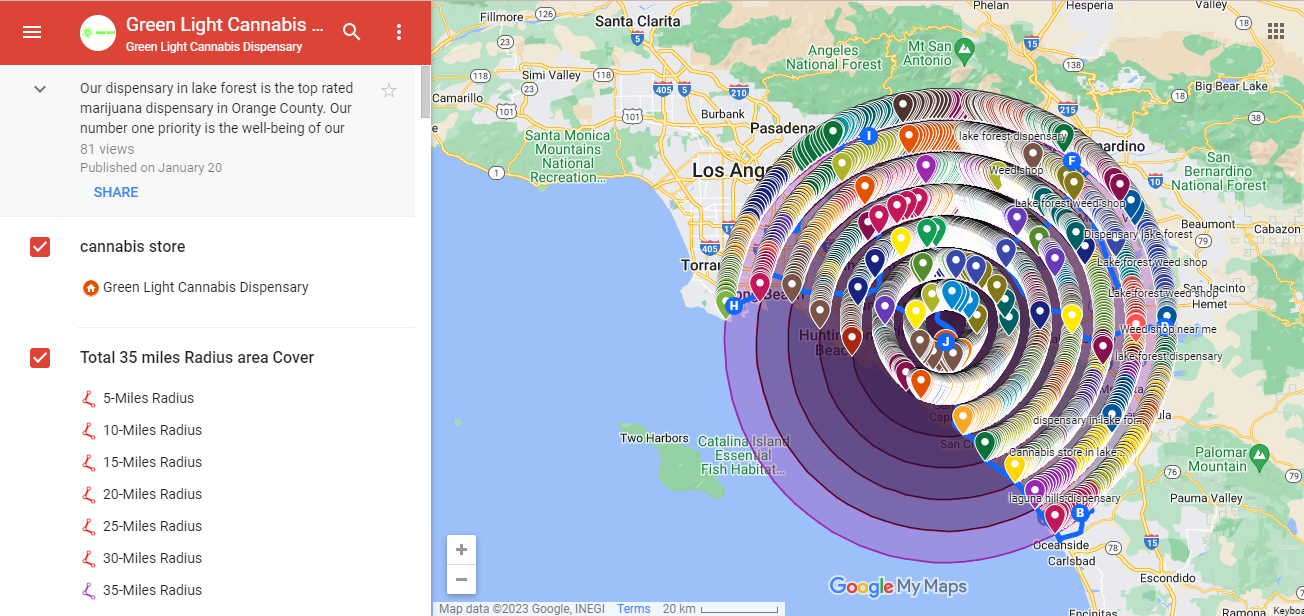This screenshot has height=616, width=1304.
Task: Click the Weed shop map label
Action: 1016,171
